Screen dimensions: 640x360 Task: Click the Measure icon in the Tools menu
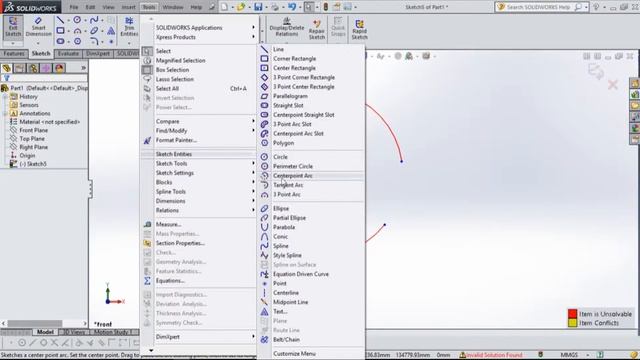click(x=147, y=224)
